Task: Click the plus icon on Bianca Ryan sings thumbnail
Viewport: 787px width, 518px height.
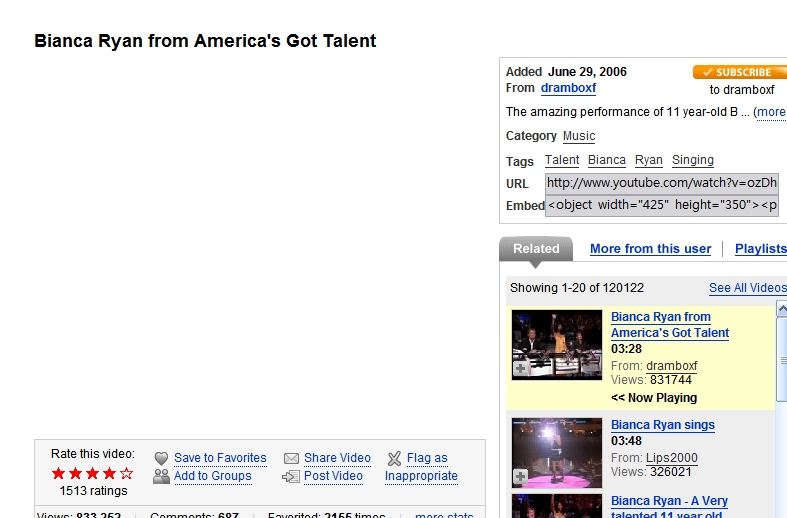Action: tap(520, 477)
